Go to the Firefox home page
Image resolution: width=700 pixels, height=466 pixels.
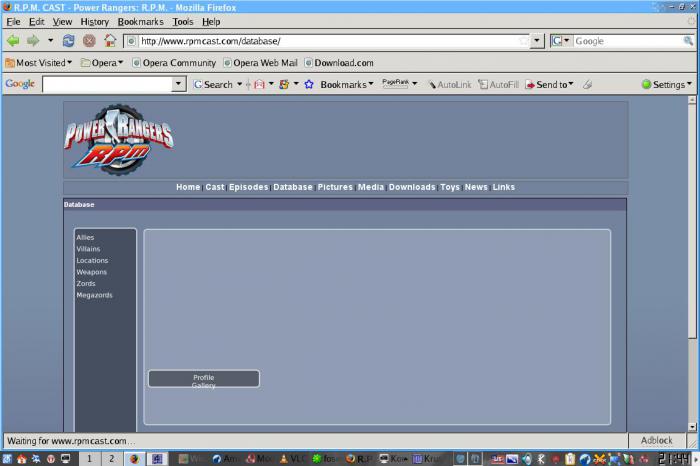coord(110,41)
